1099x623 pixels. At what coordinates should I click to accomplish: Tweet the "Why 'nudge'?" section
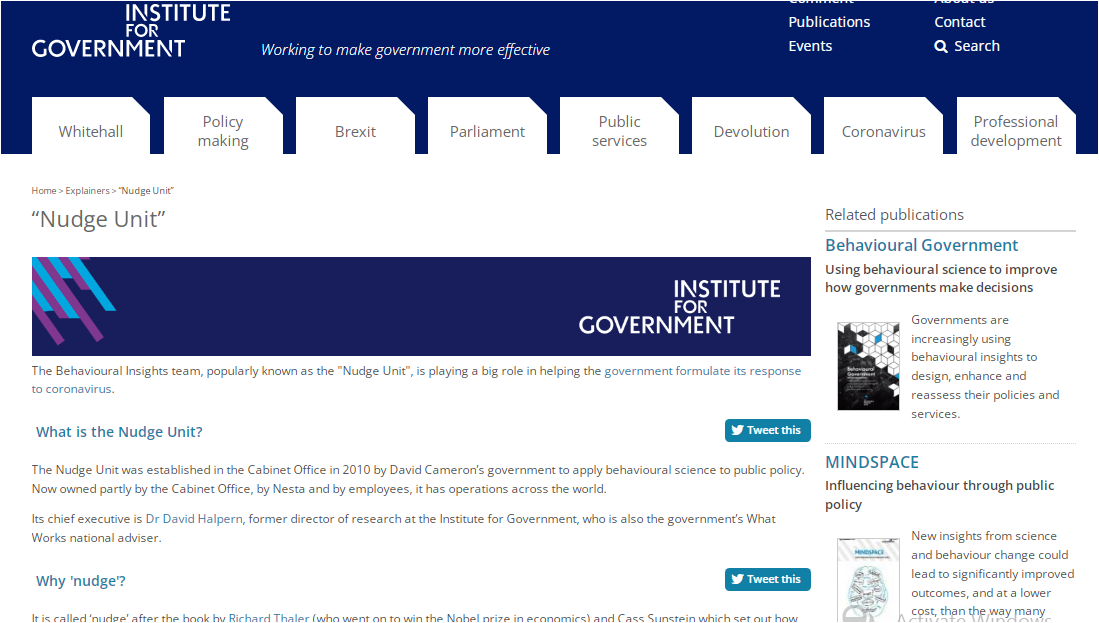pos(767,579)
